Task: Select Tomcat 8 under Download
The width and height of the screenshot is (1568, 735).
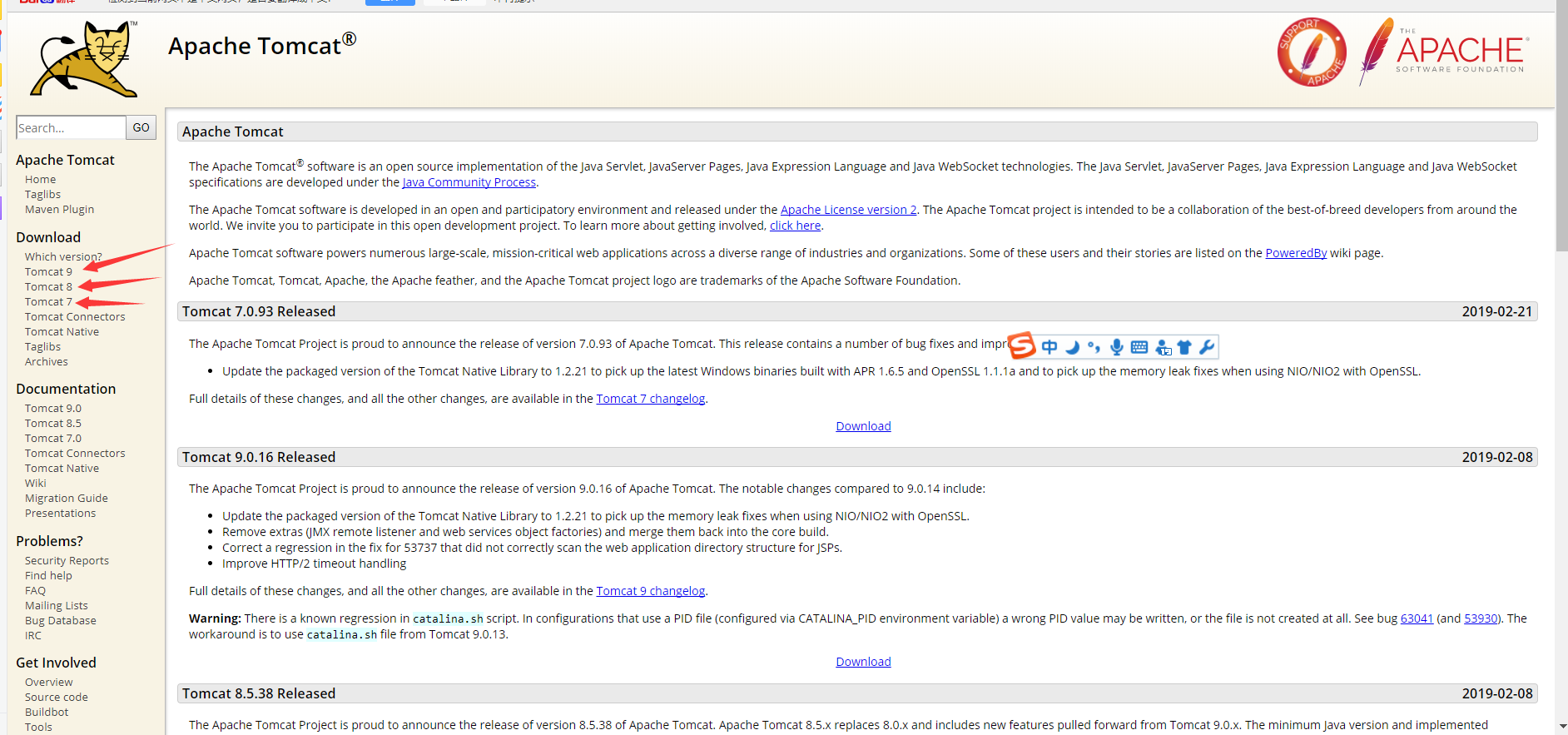Action: tap(48, 286)
